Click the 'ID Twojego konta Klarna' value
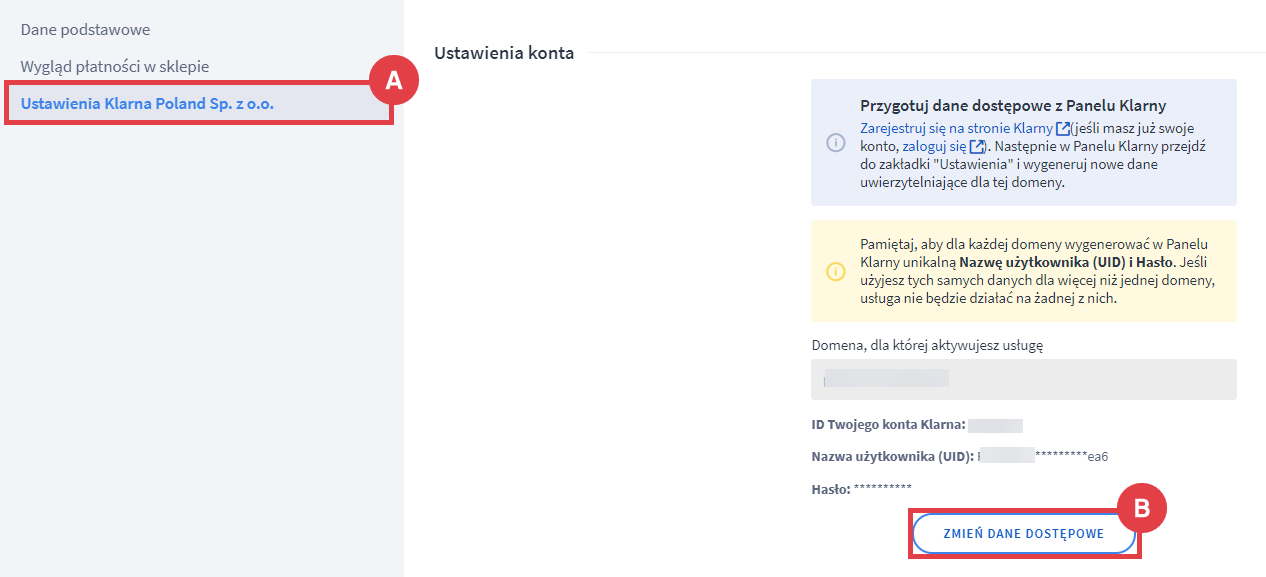The width and height of the screenshot is (1266, 577). (x=995, y=425)
